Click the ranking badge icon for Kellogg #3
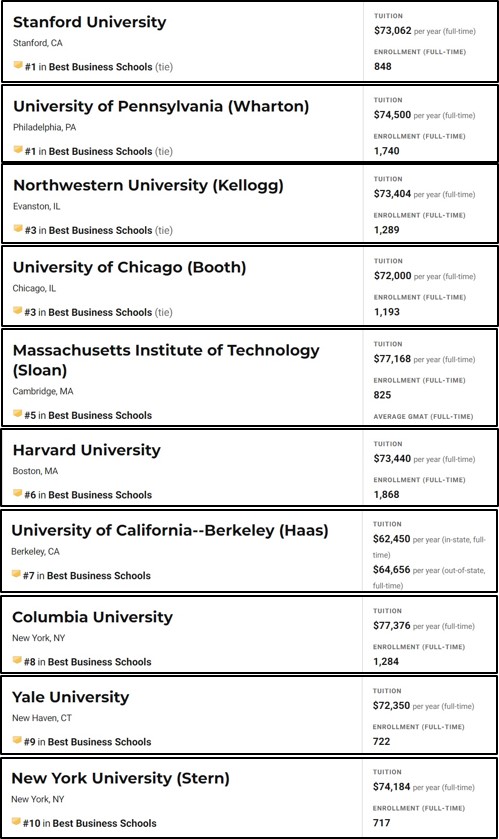This screenshot has height=839, width=499. (x=18, y=229)
